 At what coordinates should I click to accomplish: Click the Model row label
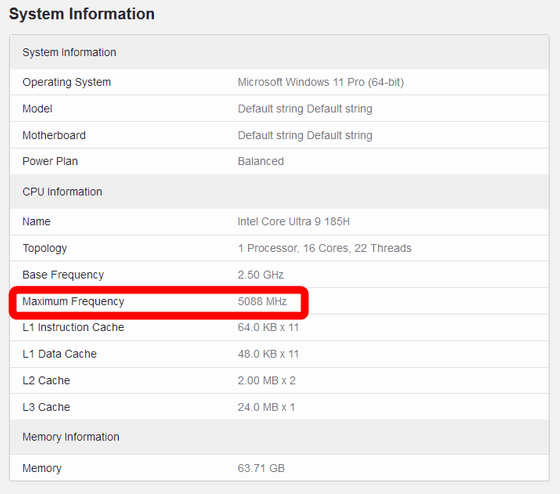point(37,109)
